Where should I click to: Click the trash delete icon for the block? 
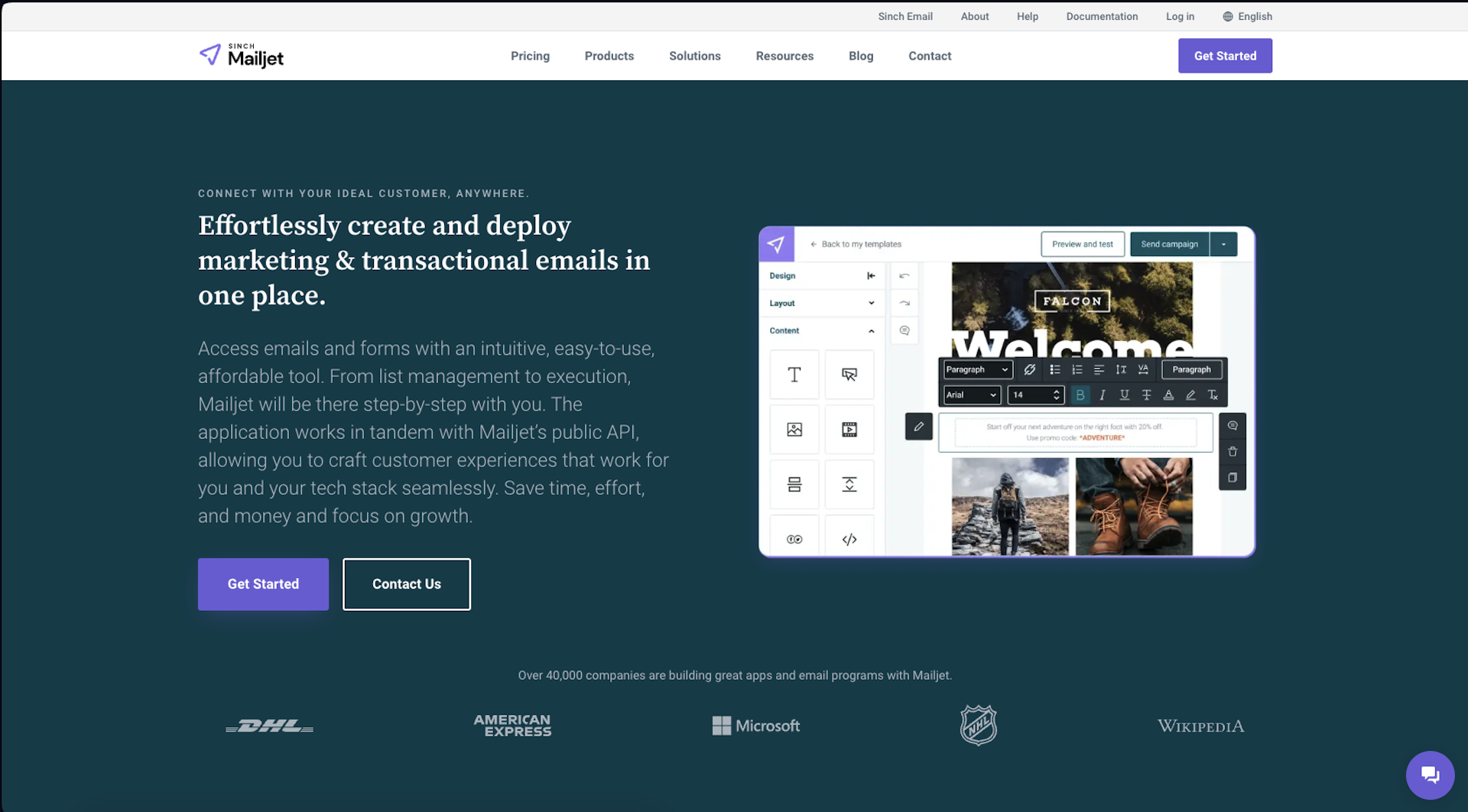pos(1233,452)
